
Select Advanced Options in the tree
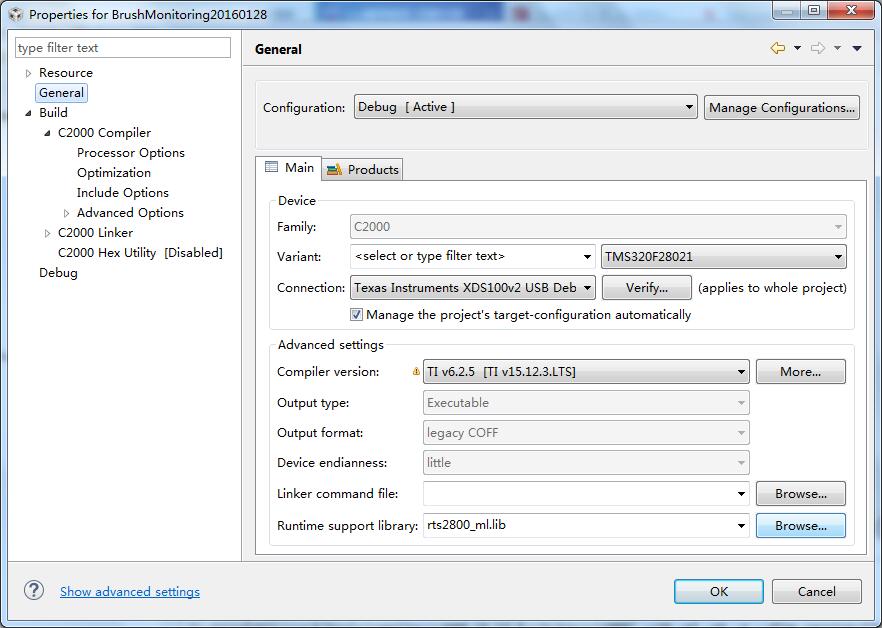pos(130,213)
